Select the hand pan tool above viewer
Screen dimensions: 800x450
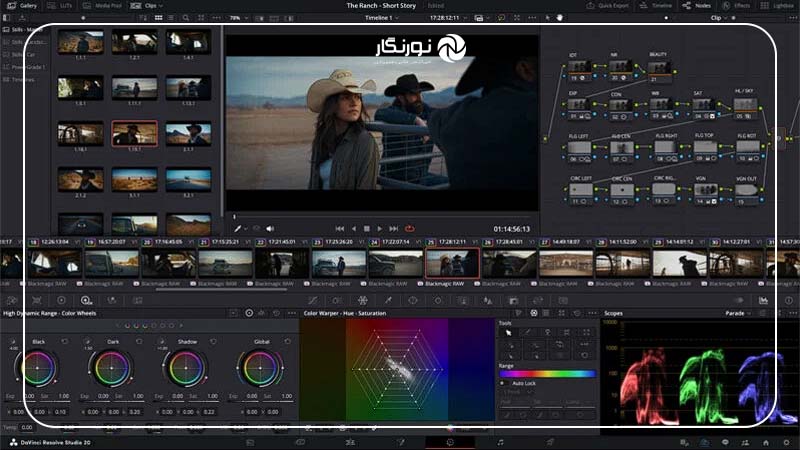(560, 18)
